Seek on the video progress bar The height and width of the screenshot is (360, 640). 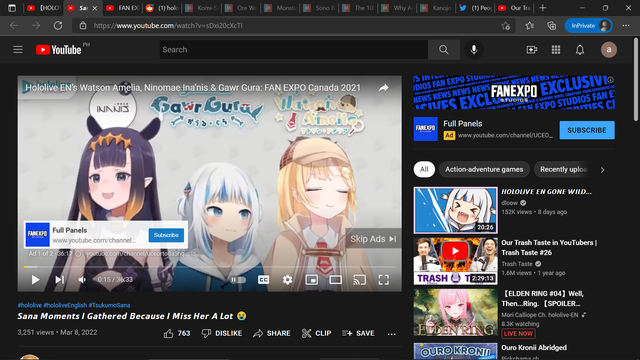tap(209, 267)
